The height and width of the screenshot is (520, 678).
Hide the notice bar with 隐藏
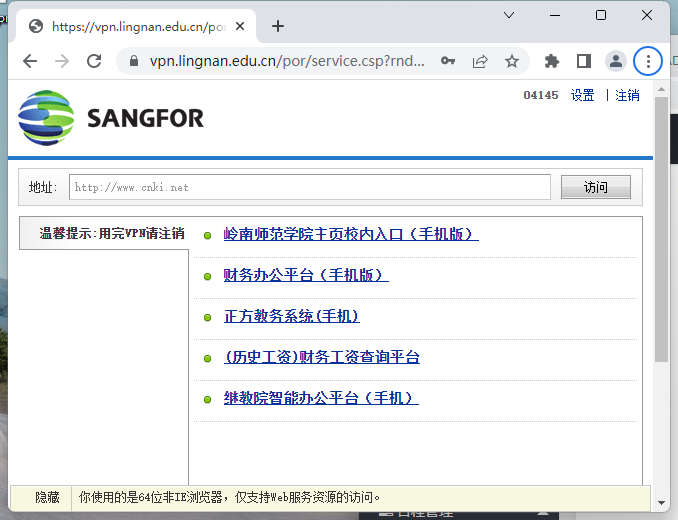click(47, 497)
